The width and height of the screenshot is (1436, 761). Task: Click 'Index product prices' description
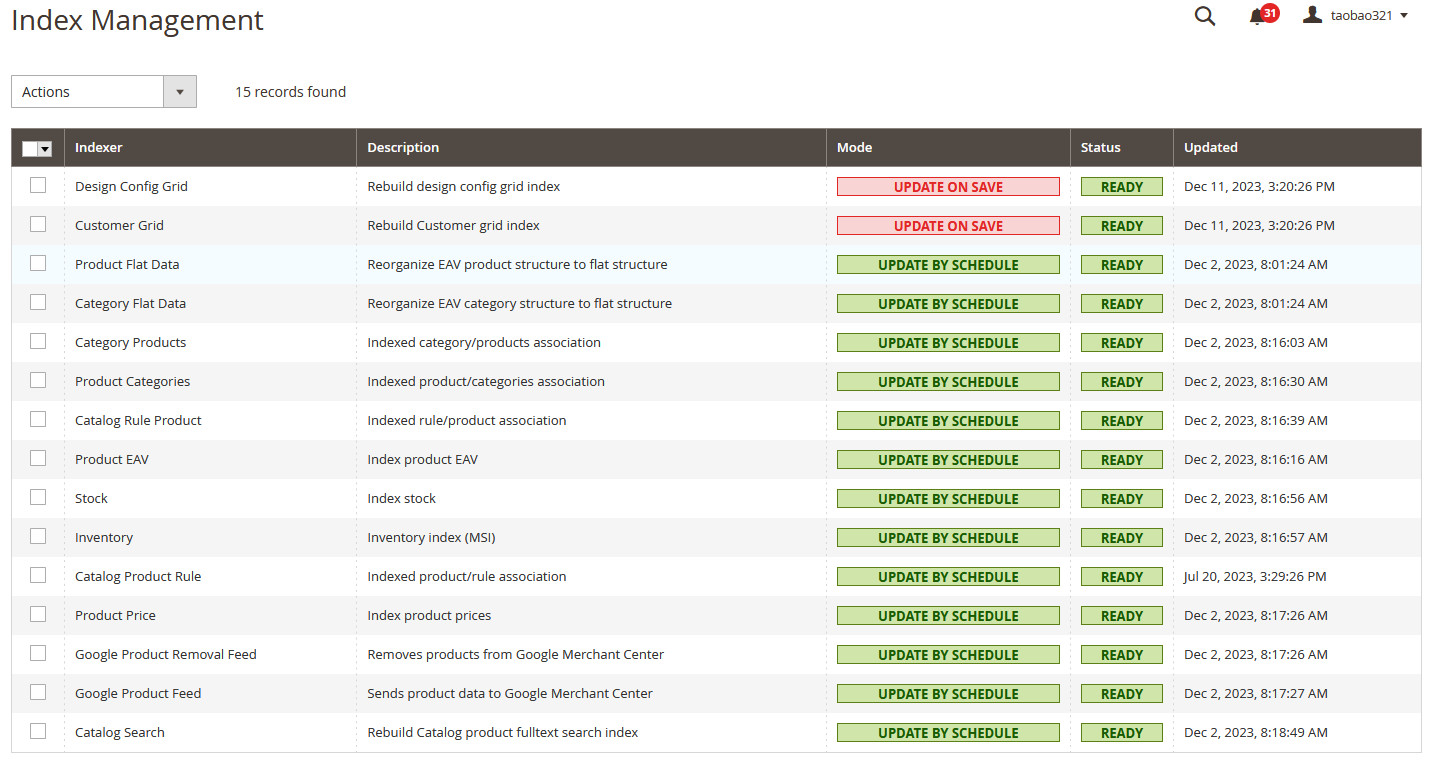429,615
